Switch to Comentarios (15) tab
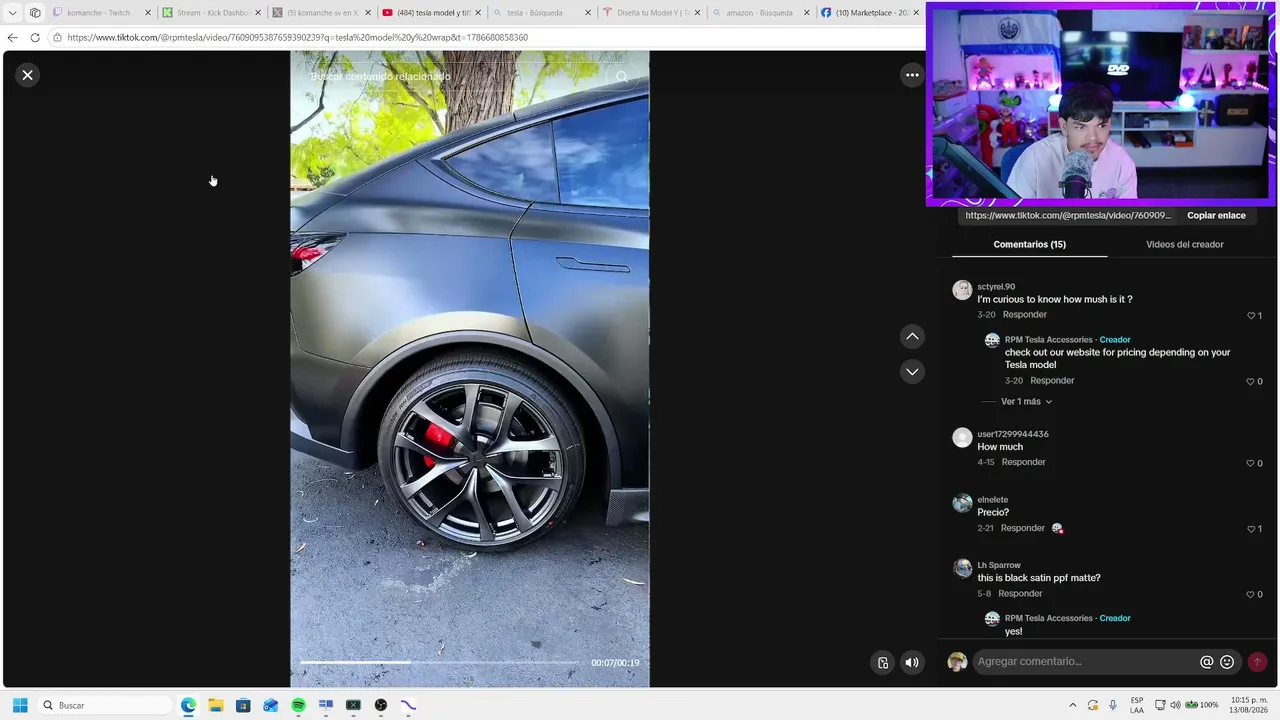 click(x=1029, y=244)
